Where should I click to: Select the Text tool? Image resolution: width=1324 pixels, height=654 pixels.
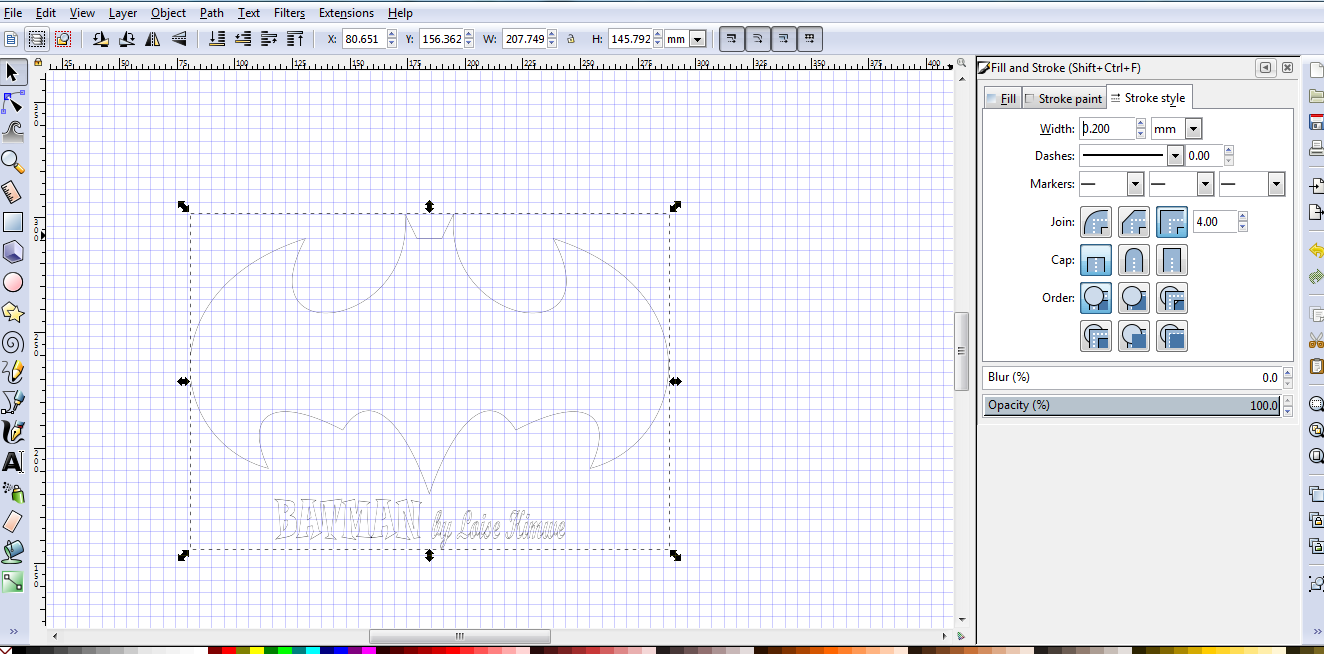13,462
